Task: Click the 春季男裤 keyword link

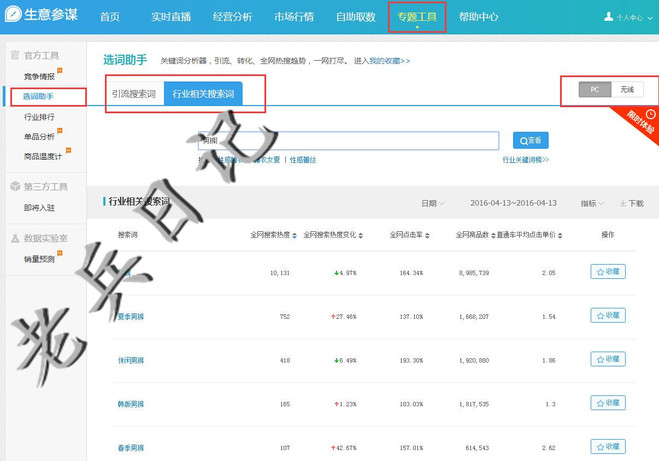Action: (x=131, y=448)
